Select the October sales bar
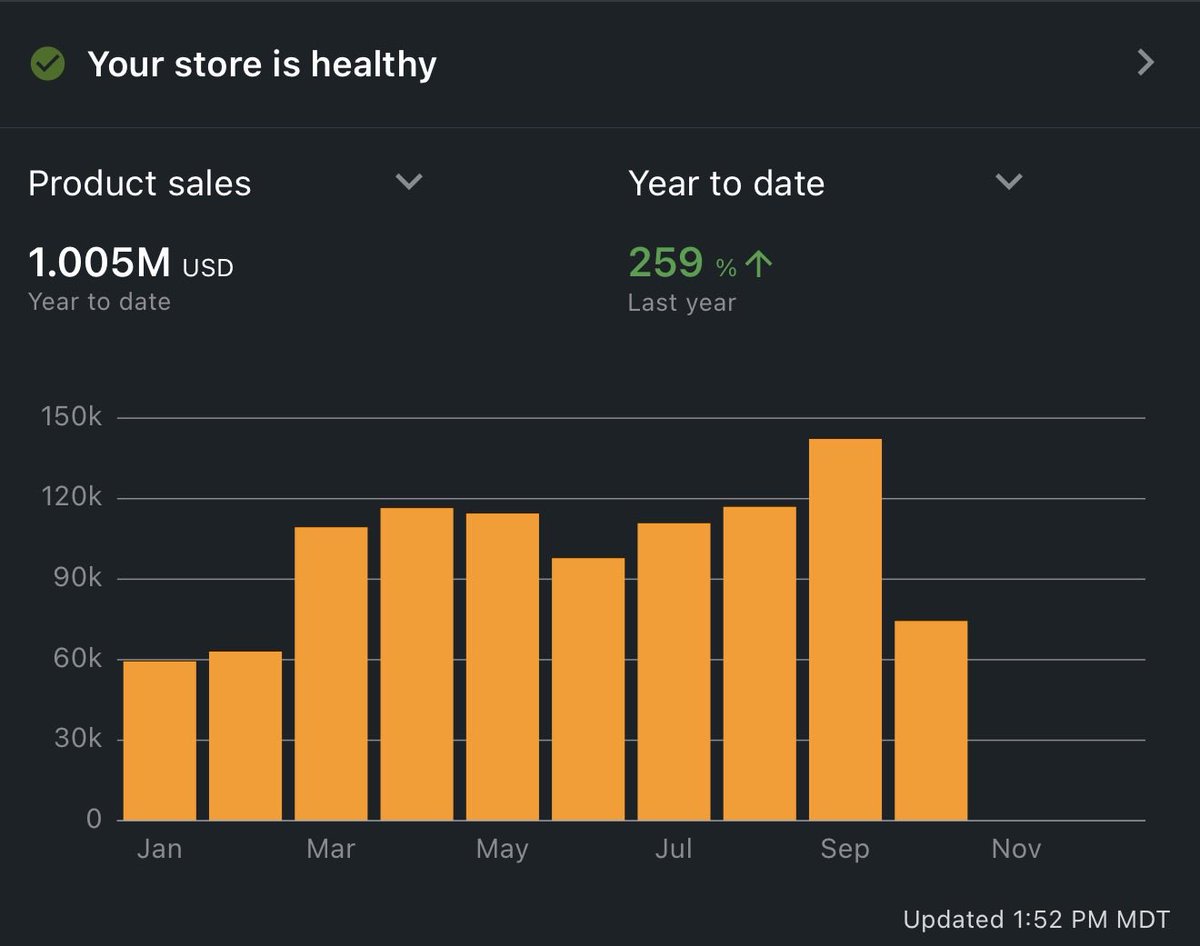1200x946 pixels. (x=931, y=721)
